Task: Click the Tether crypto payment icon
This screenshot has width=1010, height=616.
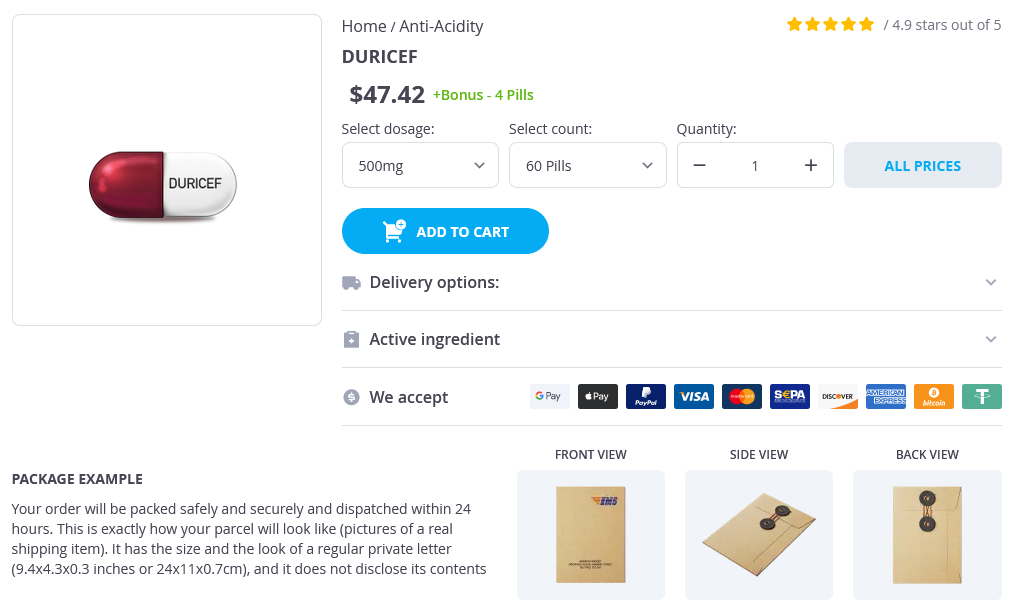Action: coord(981,396)
